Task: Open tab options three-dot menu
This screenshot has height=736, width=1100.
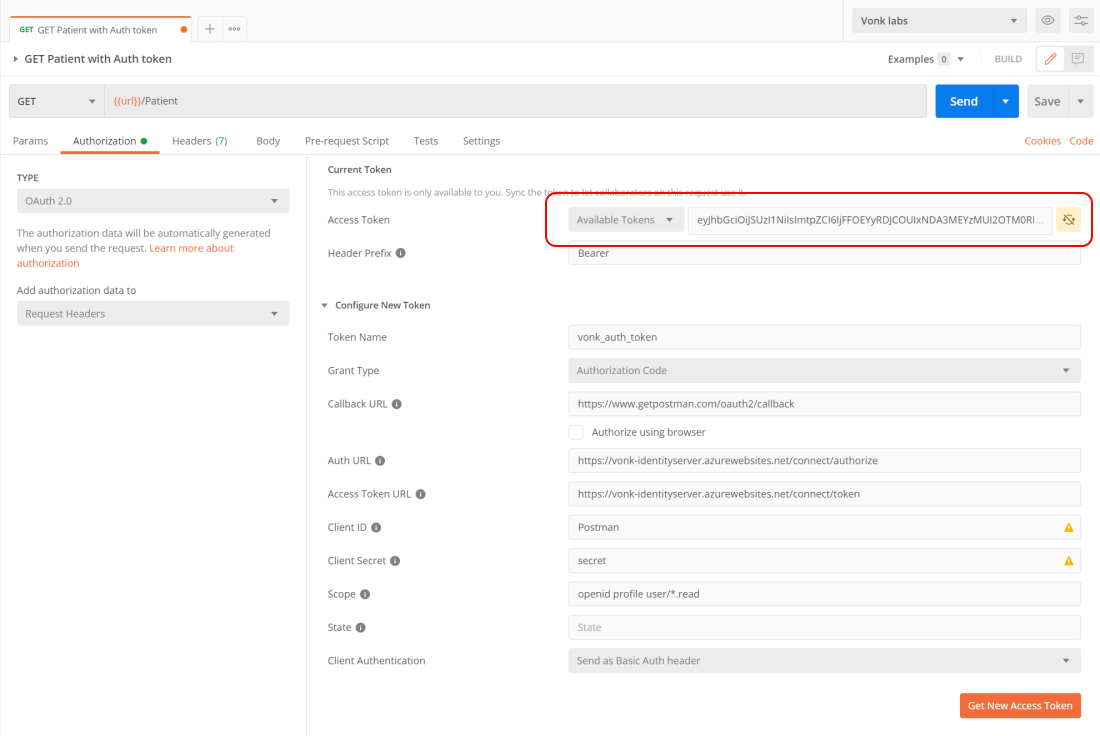Action: pyautogui.click(x=234, y=29)
